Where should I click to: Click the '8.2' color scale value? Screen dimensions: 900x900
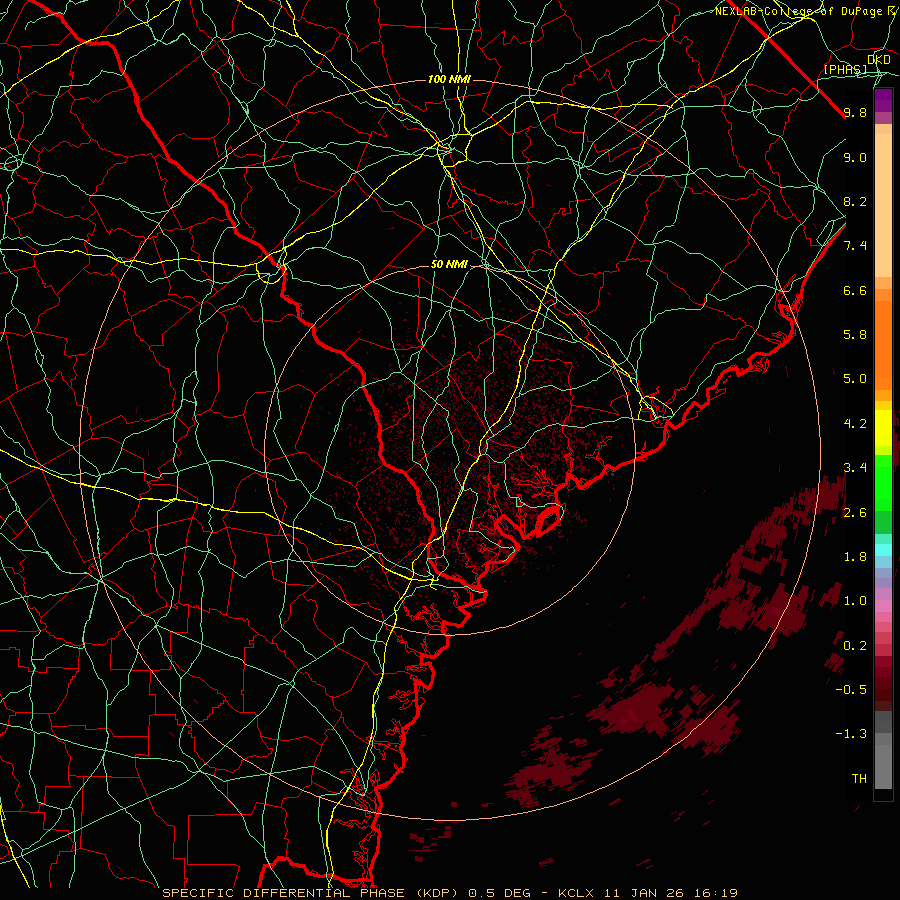click(855, 201)
